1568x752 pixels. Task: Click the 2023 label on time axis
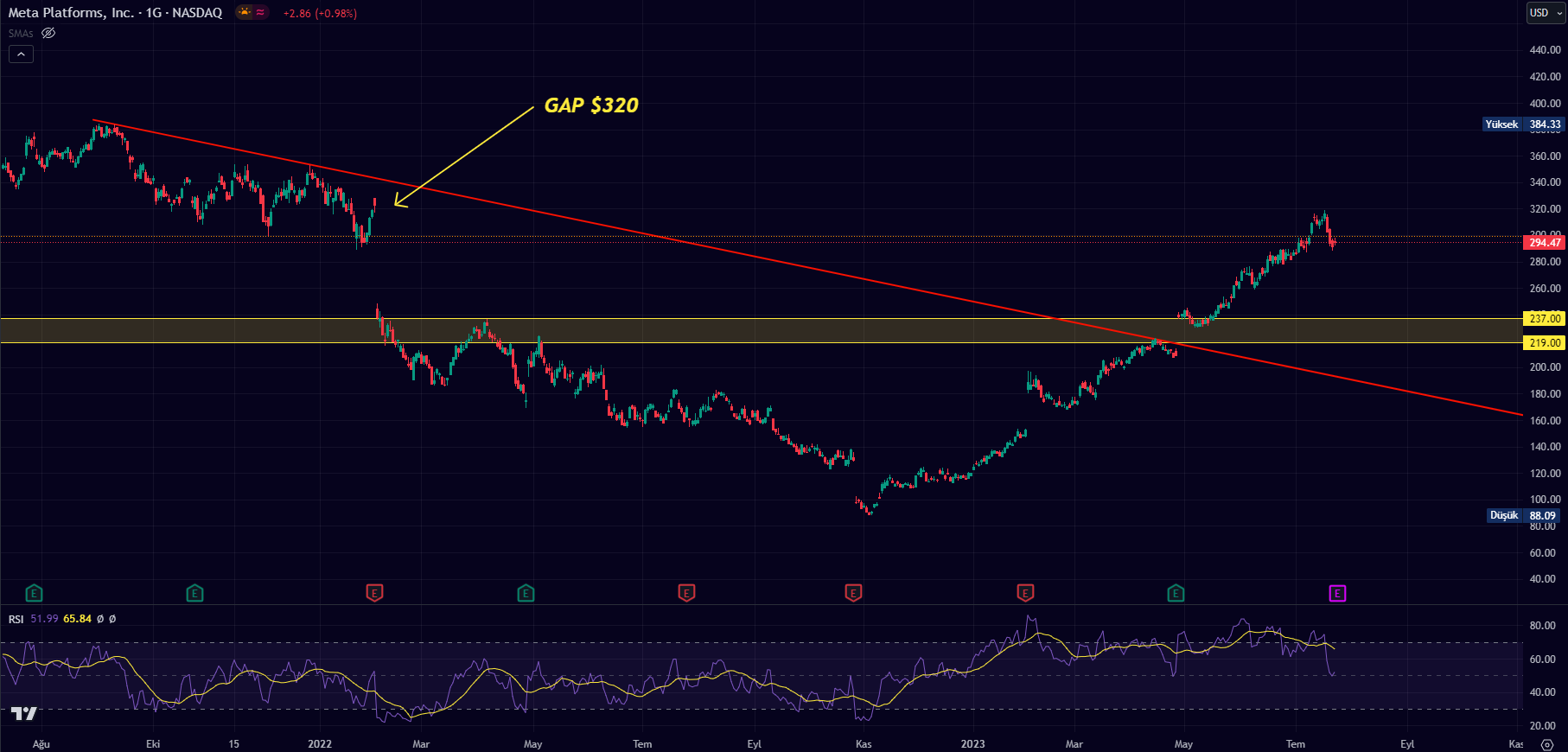(x=972, y=744)
